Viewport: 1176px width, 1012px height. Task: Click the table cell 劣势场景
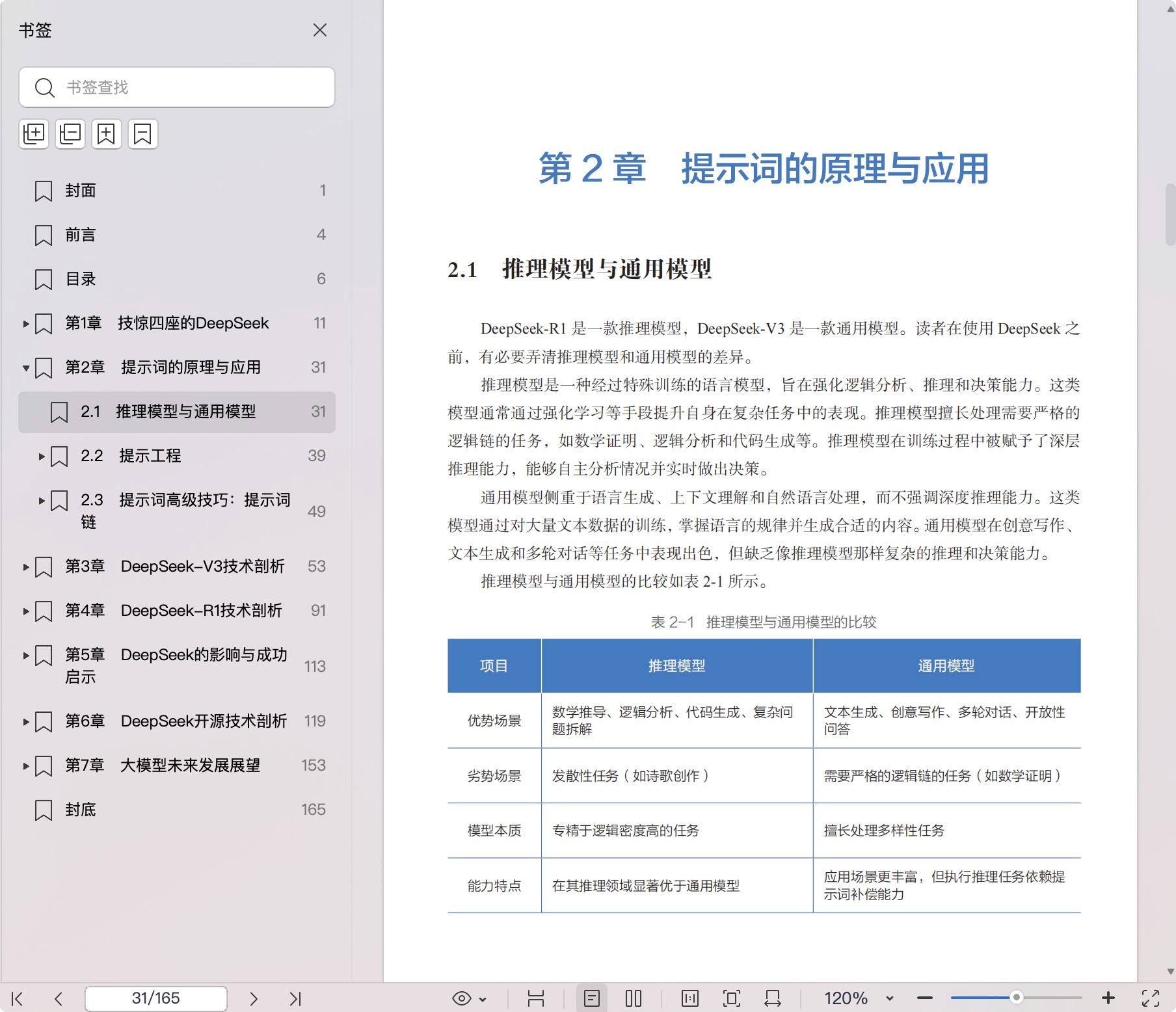tap(494, 776)
